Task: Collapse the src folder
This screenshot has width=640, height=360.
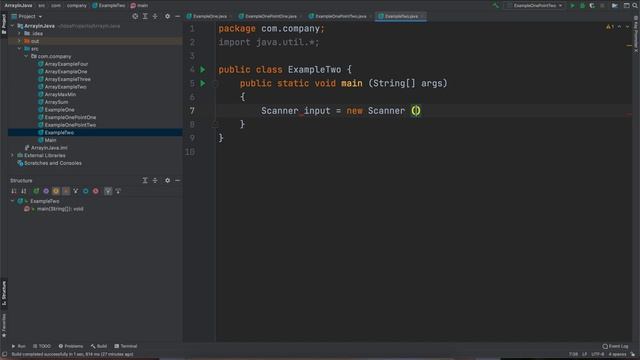Action: point(19,49)
